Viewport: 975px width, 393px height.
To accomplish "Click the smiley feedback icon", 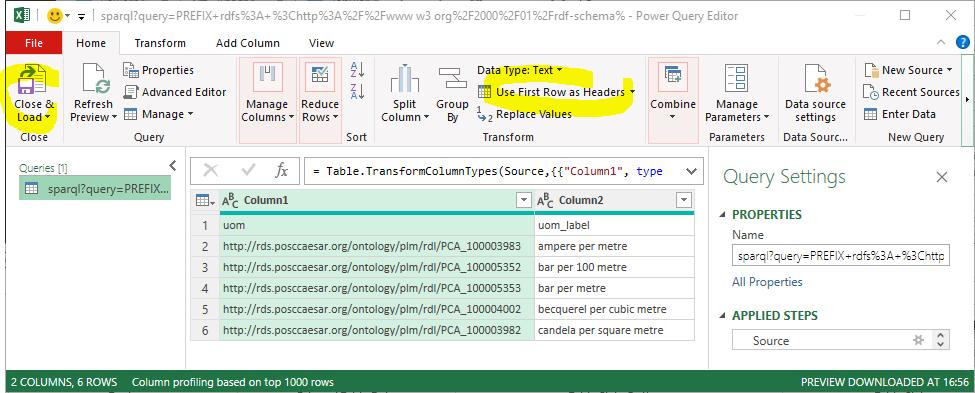I will tap(55, 15).
